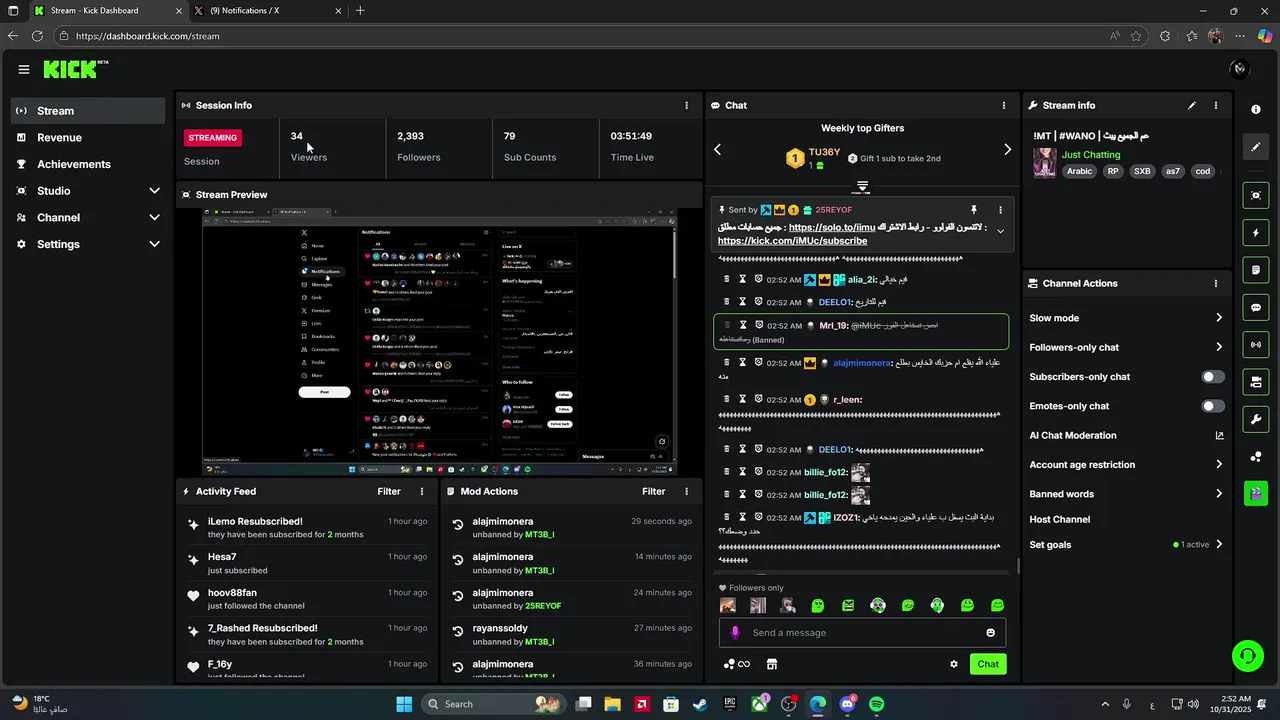The width and height of the screenshot is (1280, 720).
Task: Select Achievements in the sidebar
Action: 88,164
